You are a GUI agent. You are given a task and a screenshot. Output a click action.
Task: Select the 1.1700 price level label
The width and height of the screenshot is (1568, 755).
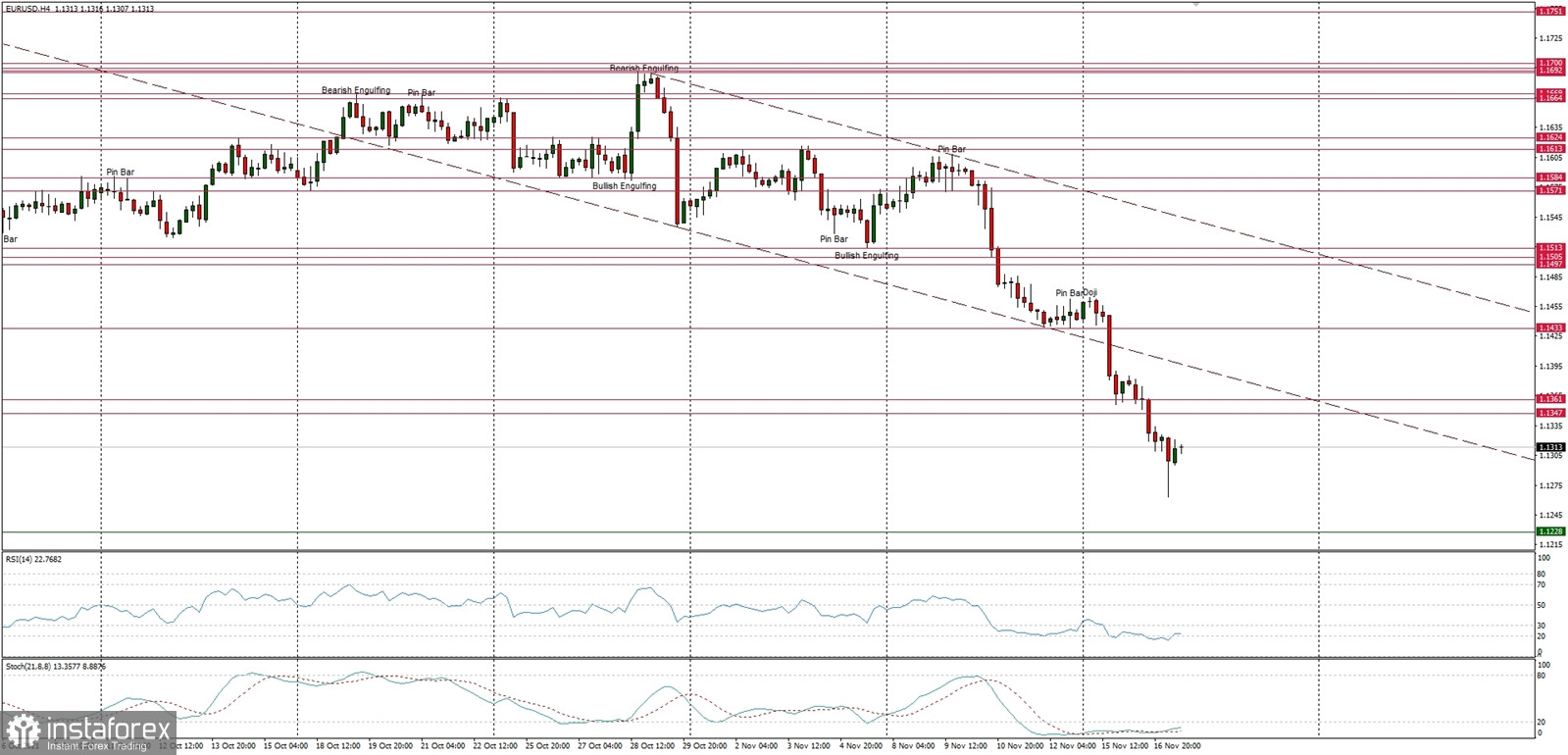[x=1550, y=63]
